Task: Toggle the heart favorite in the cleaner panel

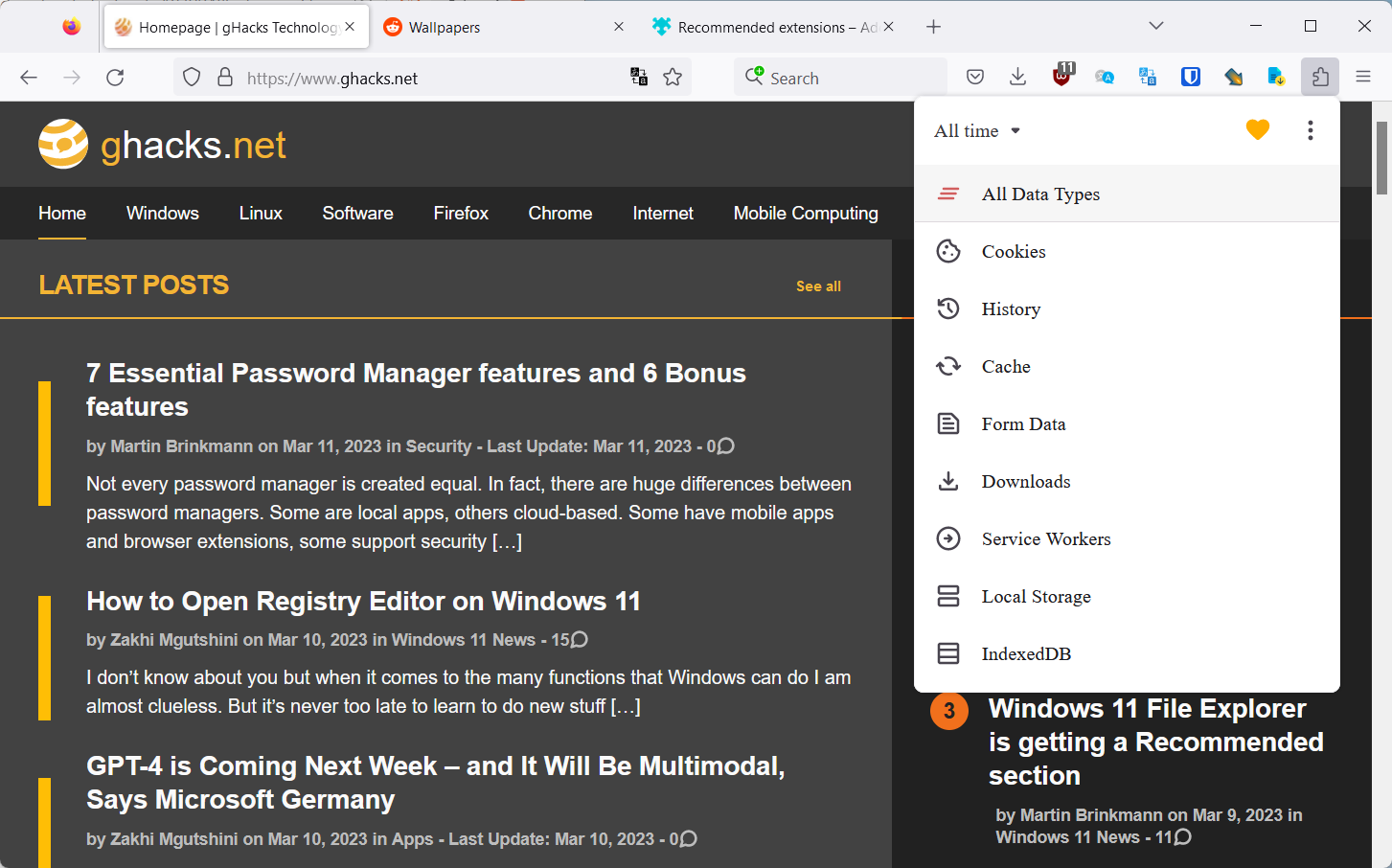Action: tap(1257, 129)
